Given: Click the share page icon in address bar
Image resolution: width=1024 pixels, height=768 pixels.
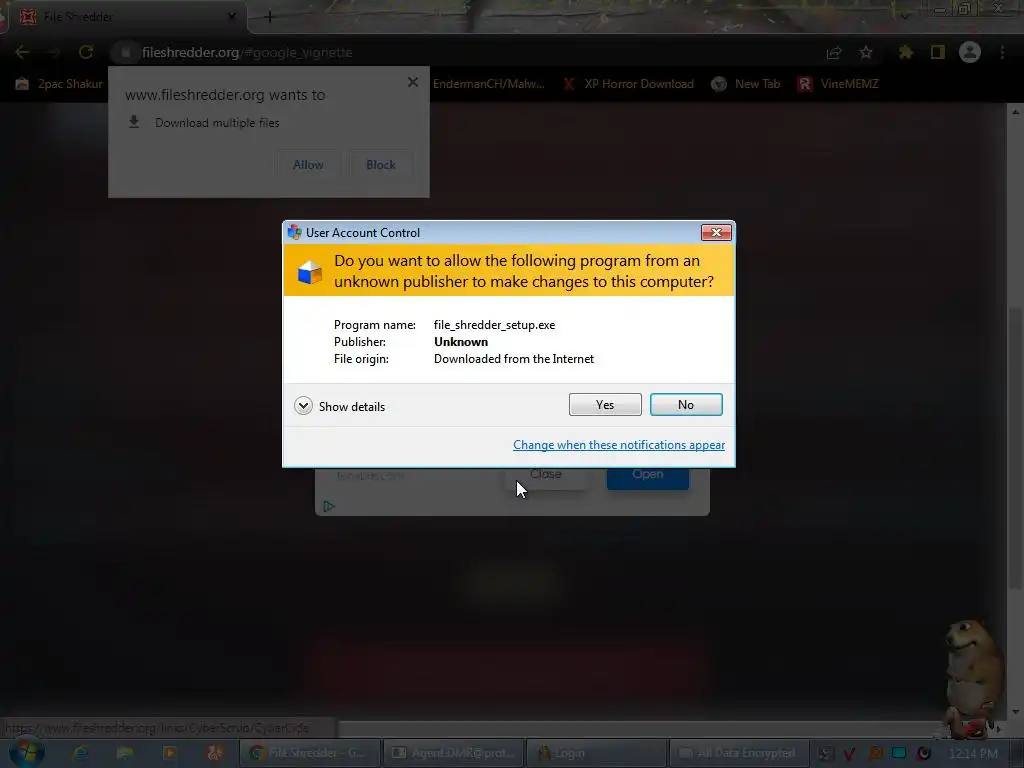Looking at the screenshot, I should pyautogui.click(x=834, y=52).
